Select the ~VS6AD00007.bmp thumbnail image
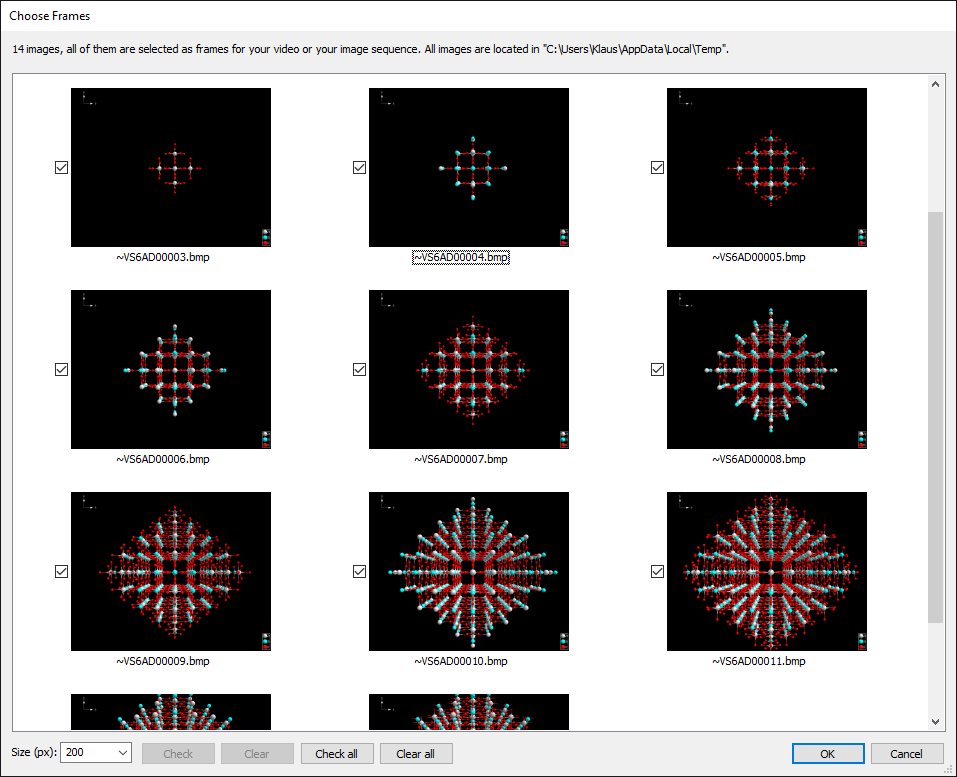957x777 pixels. 468,369
